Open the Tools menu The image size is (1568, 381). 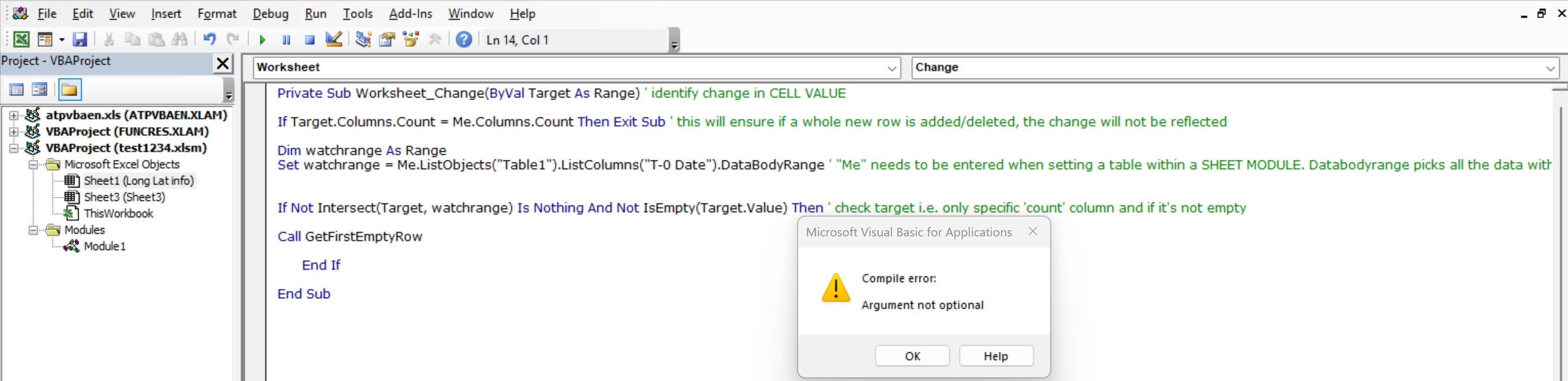(357, 14)
